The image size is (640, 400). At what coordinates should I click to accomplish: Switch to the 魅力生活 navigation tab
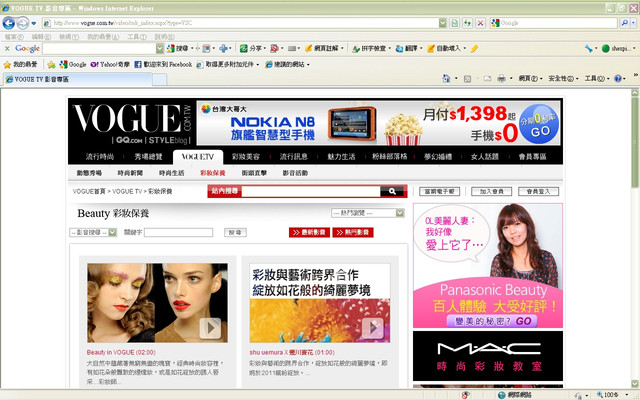pyautogui.click(x=341, y=156)
